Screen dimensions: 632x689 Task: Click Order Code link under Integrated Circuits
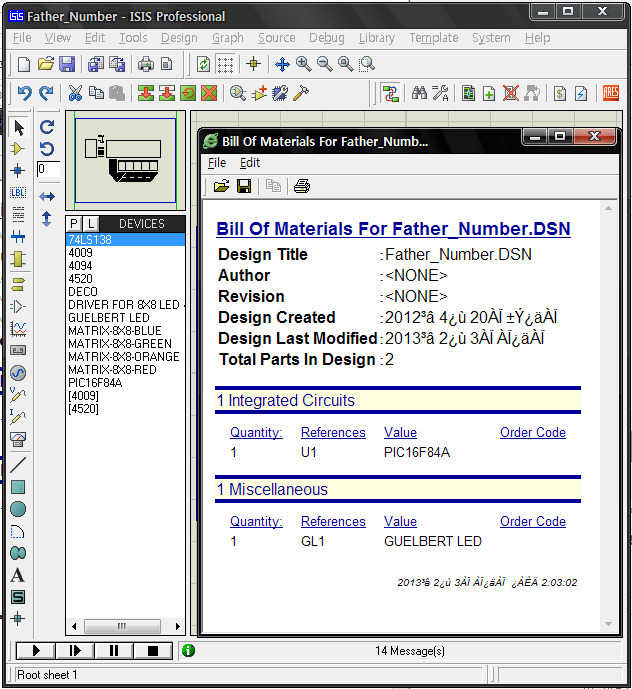coord(533,432)
